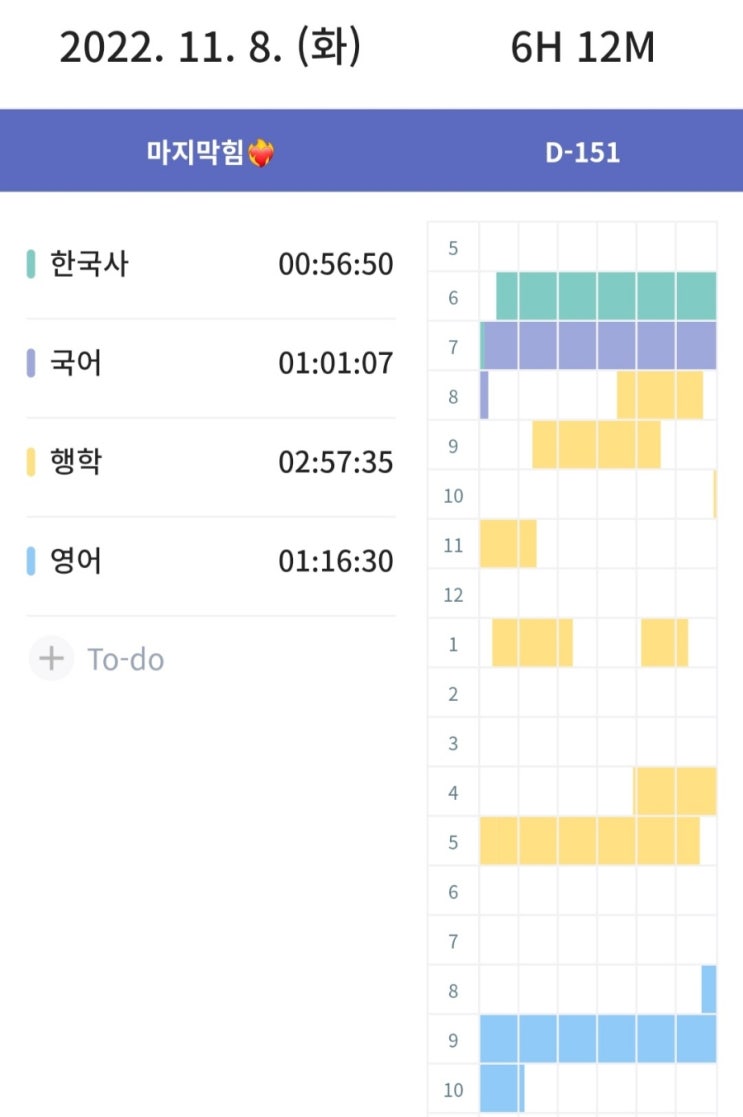Click the green 한국사 color marker
The image size is (743, 1117).
(31, 265)
